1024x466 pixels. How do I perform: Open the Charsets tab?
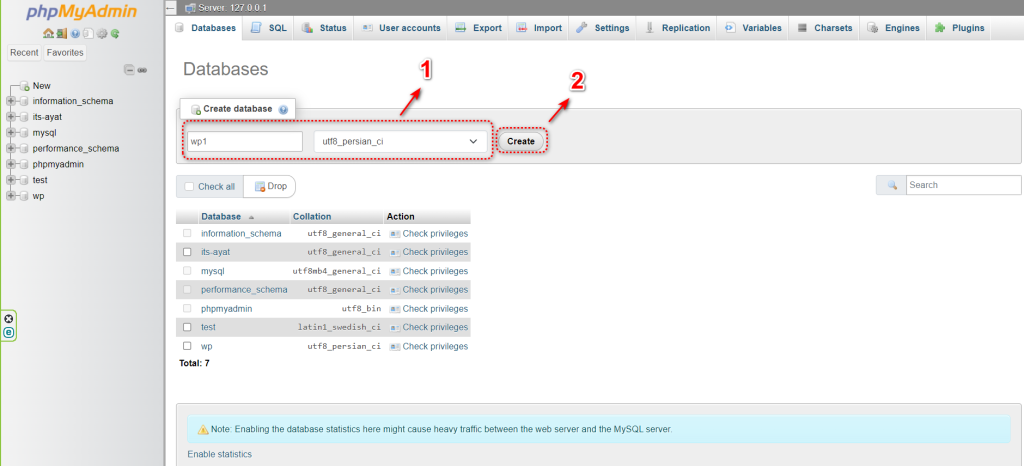(825, 28)
